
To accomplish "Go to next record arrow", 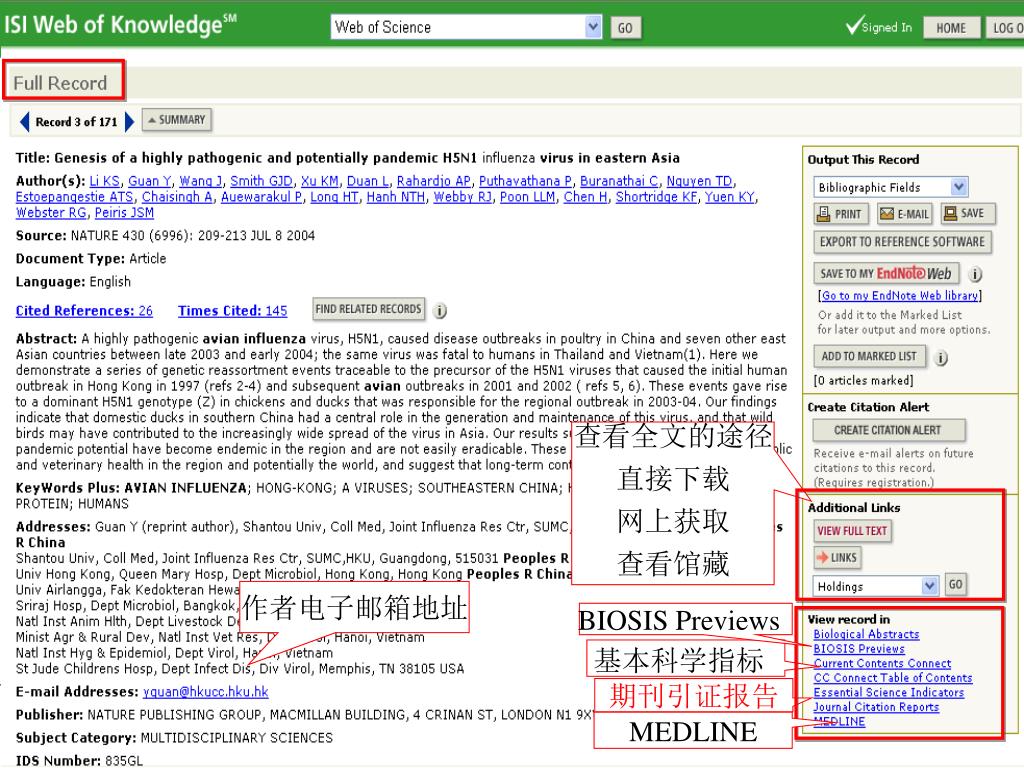I will tap(129, 121).
